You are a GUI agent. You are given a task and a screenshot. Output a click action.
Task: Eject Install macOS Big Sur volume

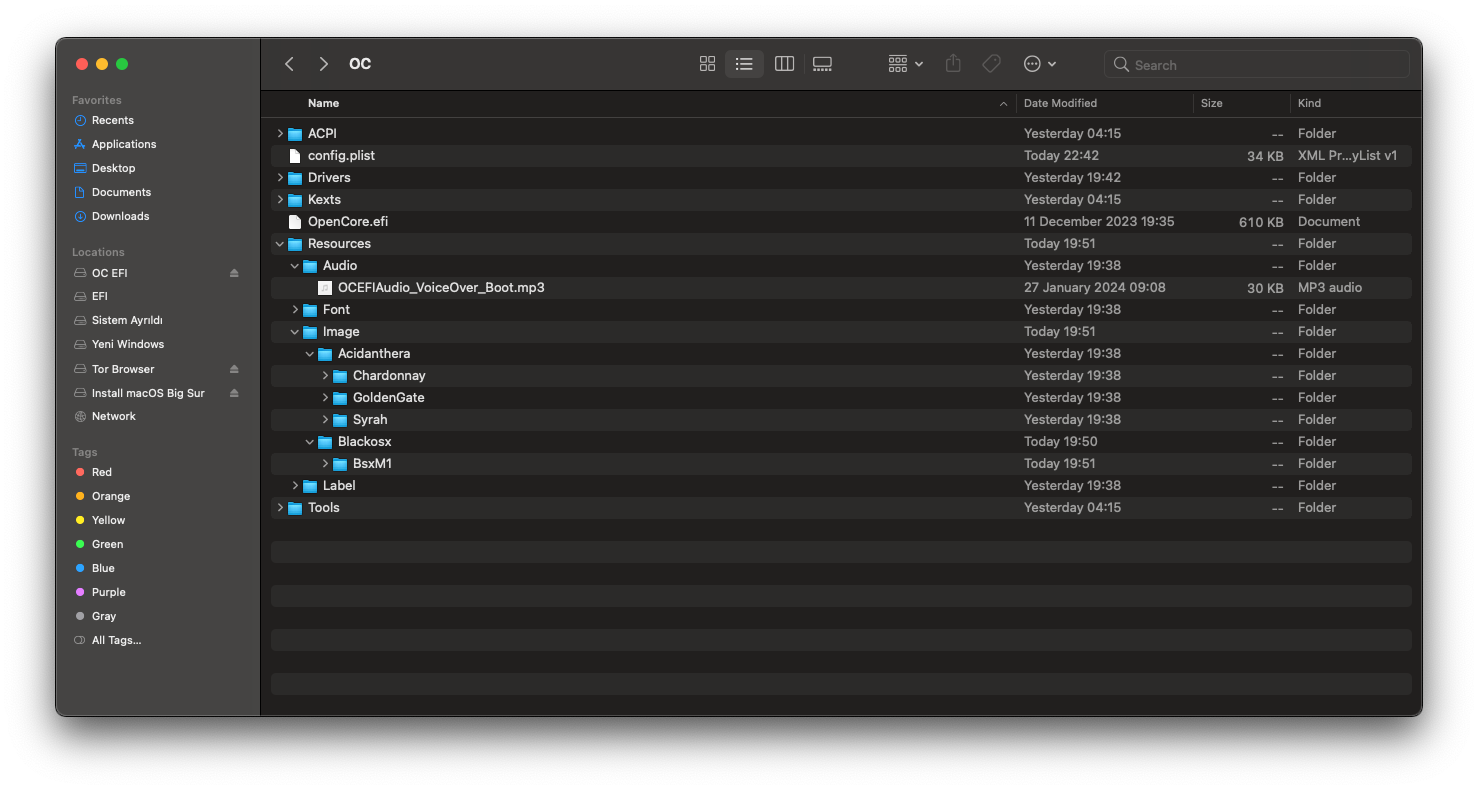234,393
